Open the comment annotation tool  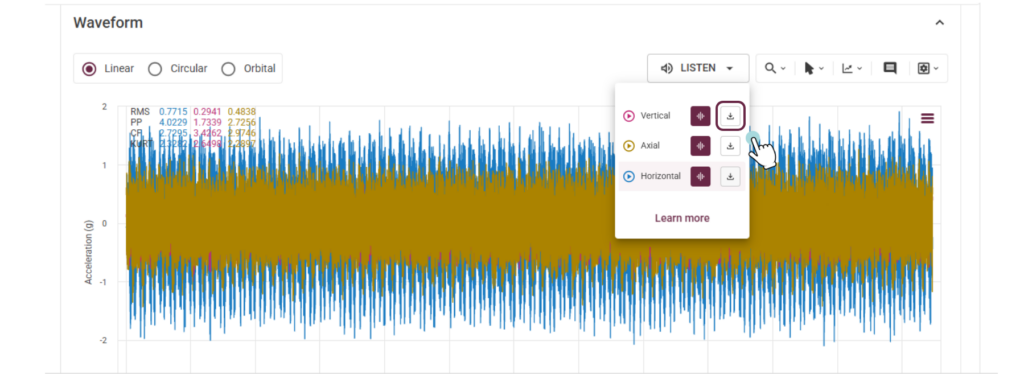(x=889, y=68)
